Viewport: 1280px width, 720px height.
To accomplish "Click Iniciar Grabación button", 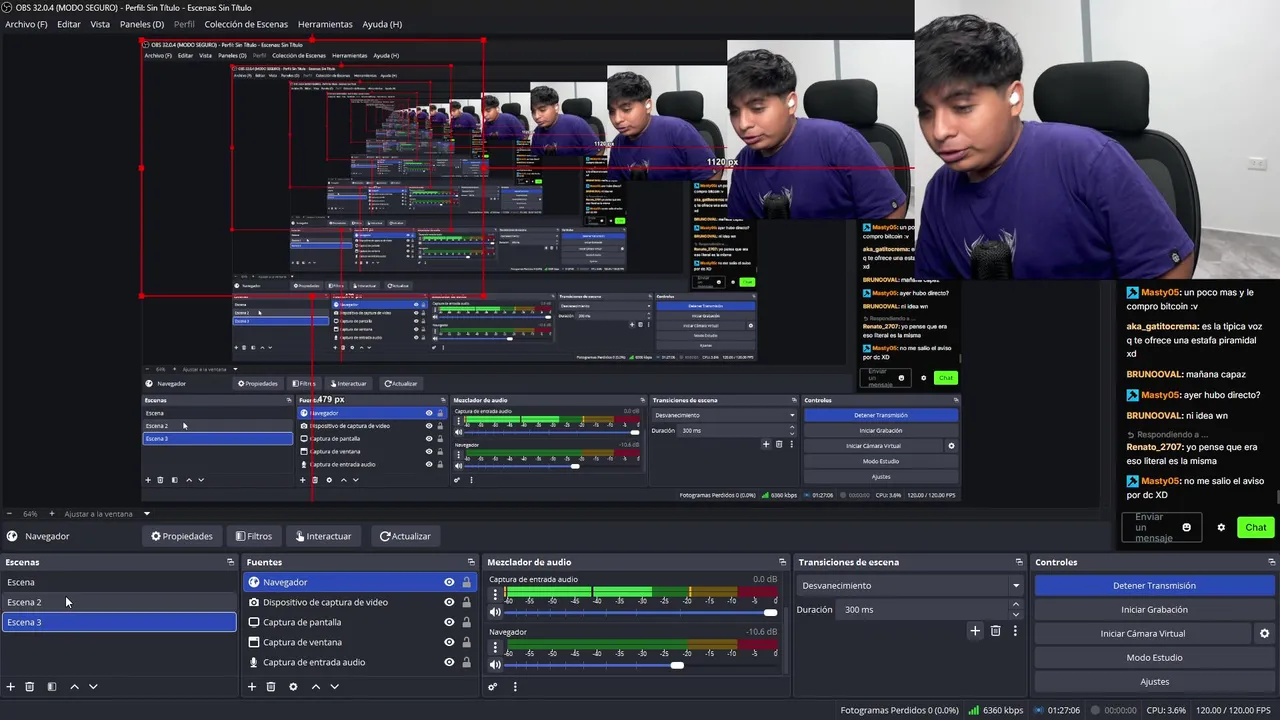I will click(1154, 609).
